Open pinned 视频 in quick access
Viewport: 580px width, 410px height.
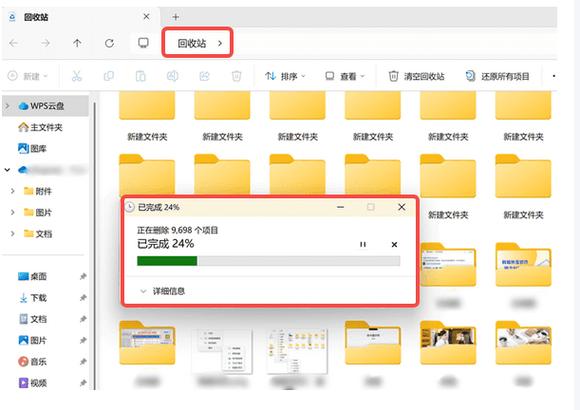coord(33,383)
